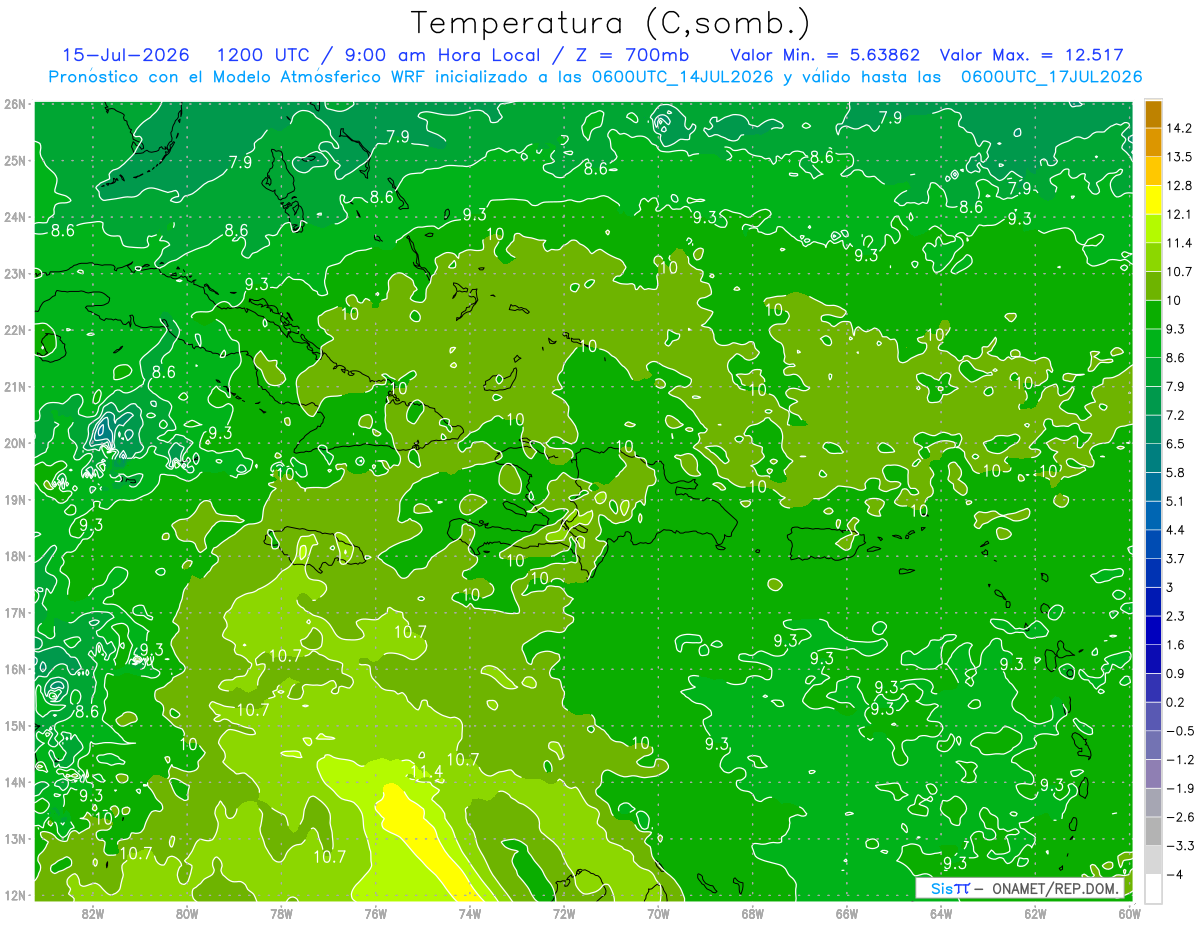
Task: Select the "1200 UTC" time text
Action: 263,55
